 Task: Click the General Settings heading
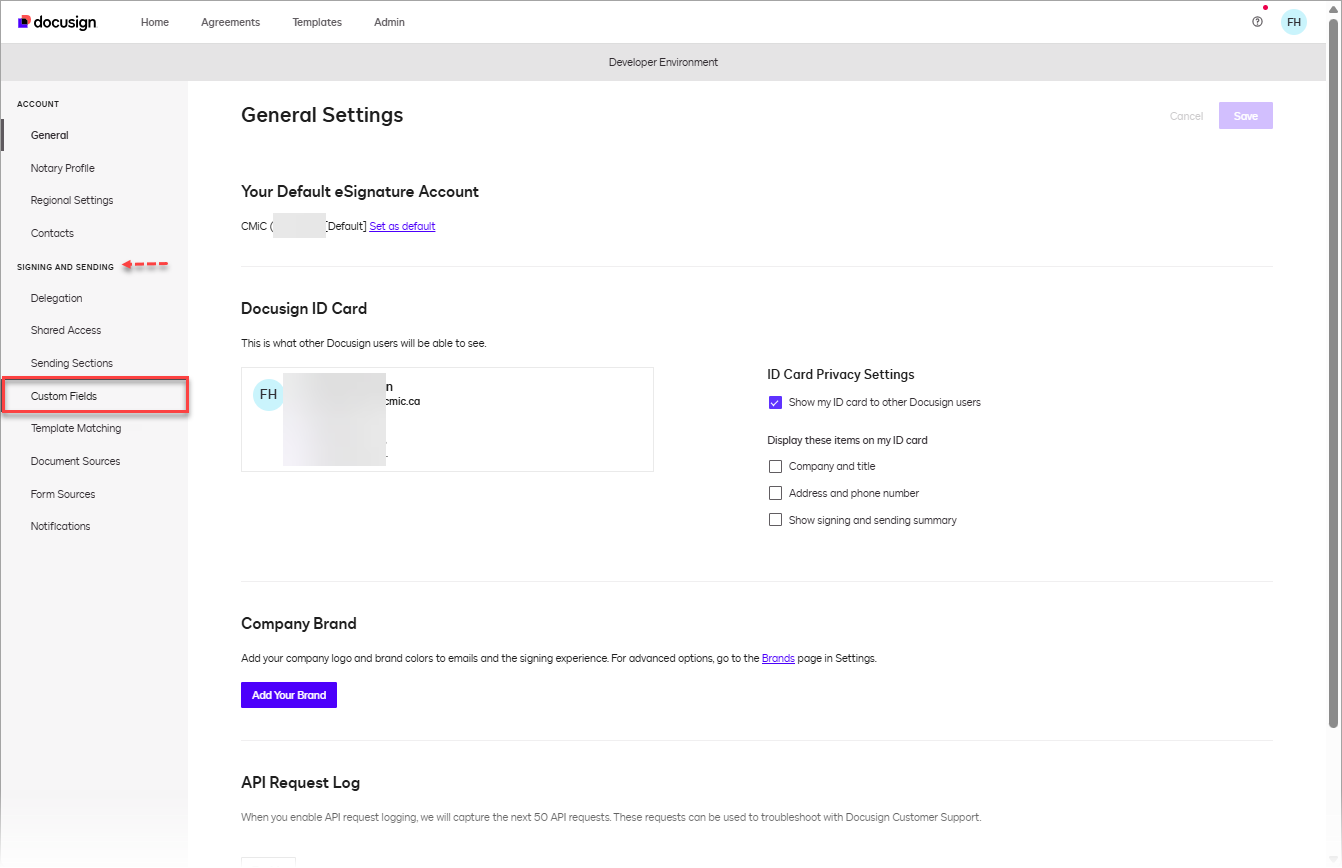[x=322, y=115]
